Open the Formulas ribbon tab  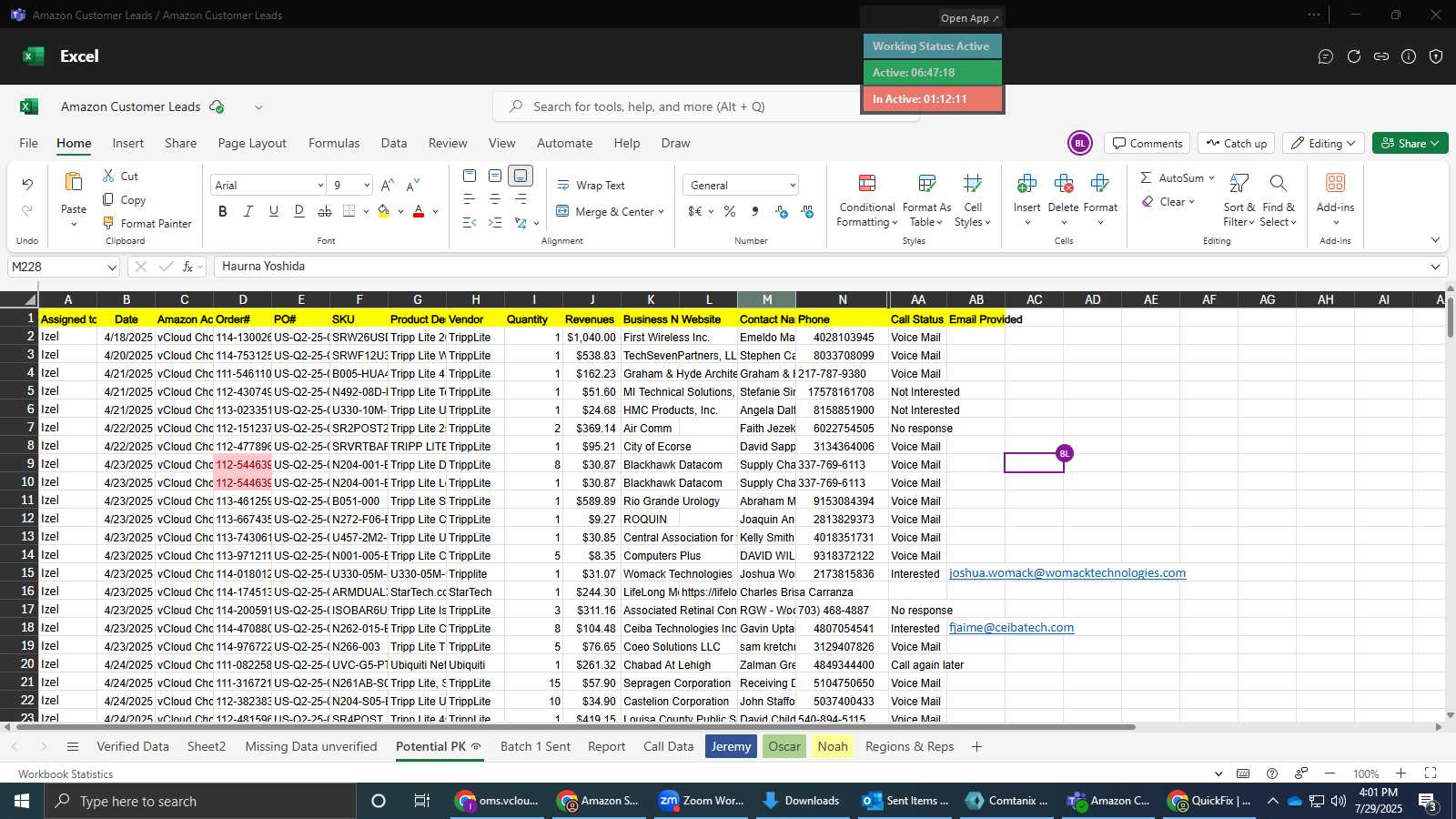coord(334,143)
